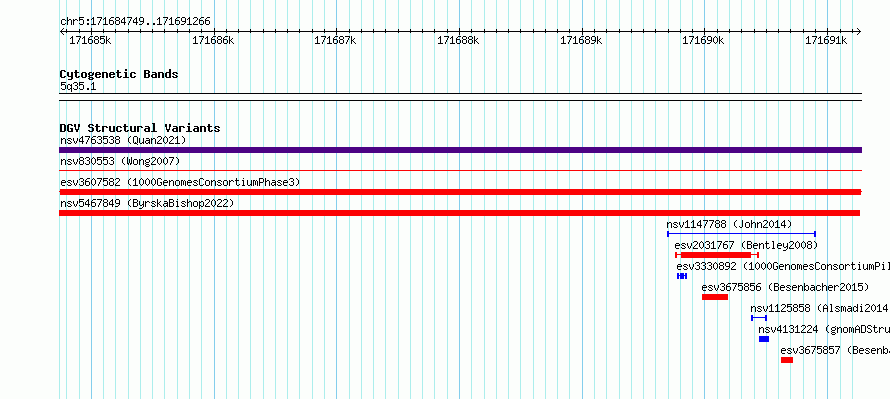Screen dimensions: 890x399
Task: Click the 171688k ruler tick label
Action: click(458, 40)
